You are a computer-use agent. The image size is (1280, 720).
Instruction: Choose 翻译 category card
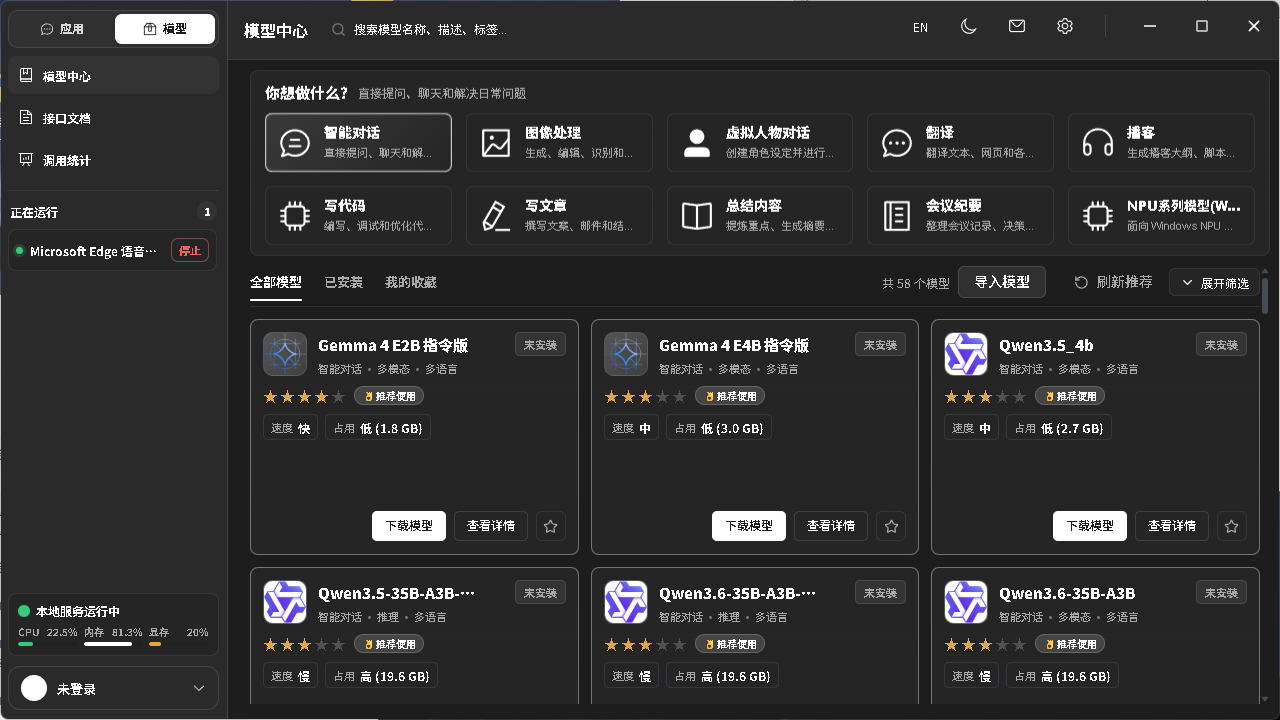pyautogui.click(x=960, y=143)
